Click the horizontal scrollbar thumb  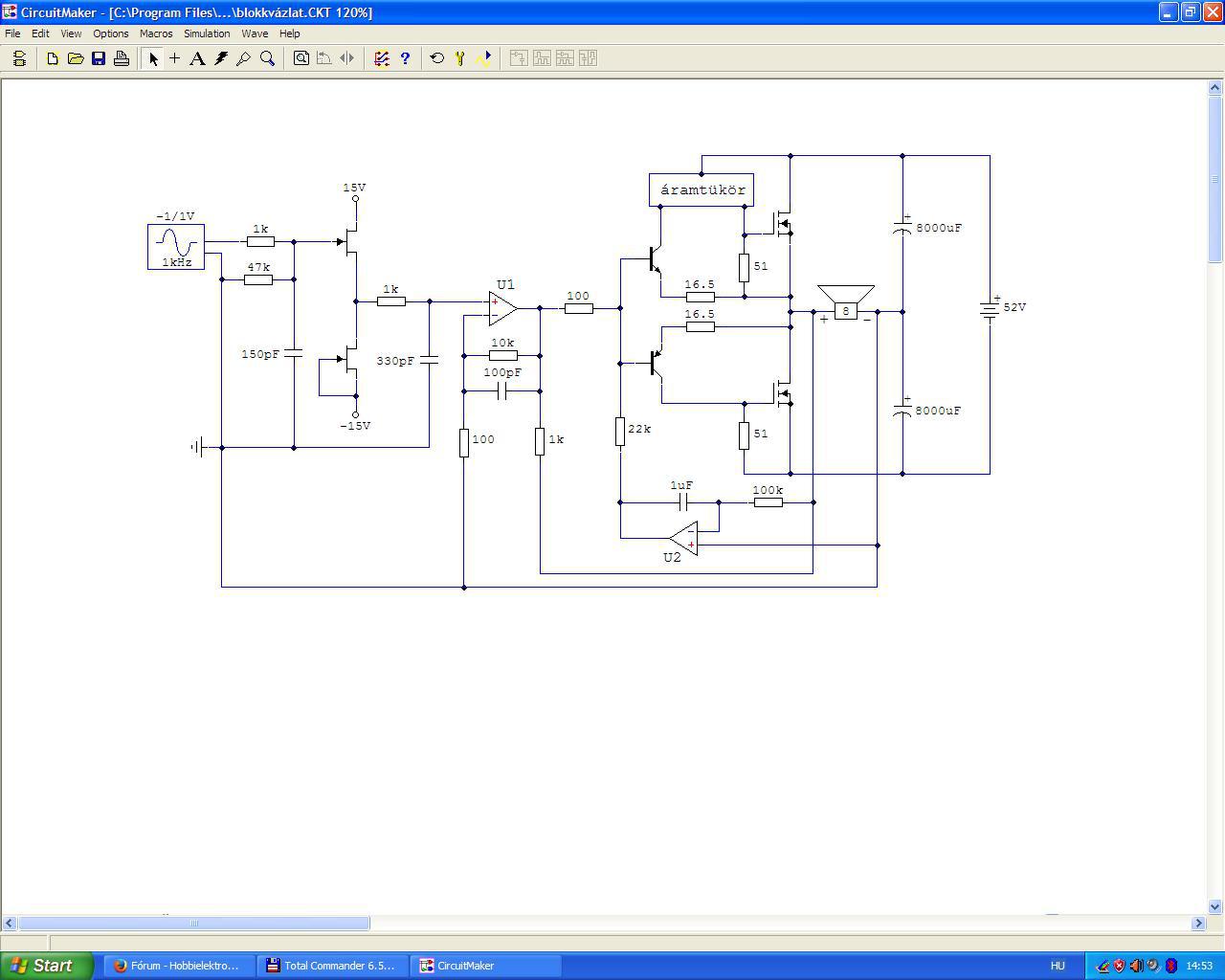(x=194, y=924)
